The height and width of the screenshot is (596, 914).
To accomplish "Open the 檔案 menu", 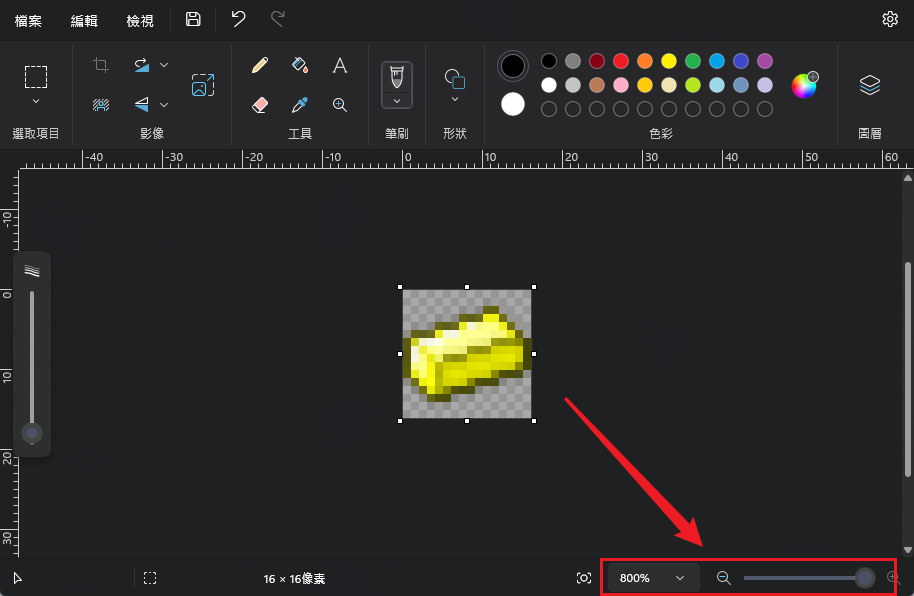I will click(x=28, y=21).
